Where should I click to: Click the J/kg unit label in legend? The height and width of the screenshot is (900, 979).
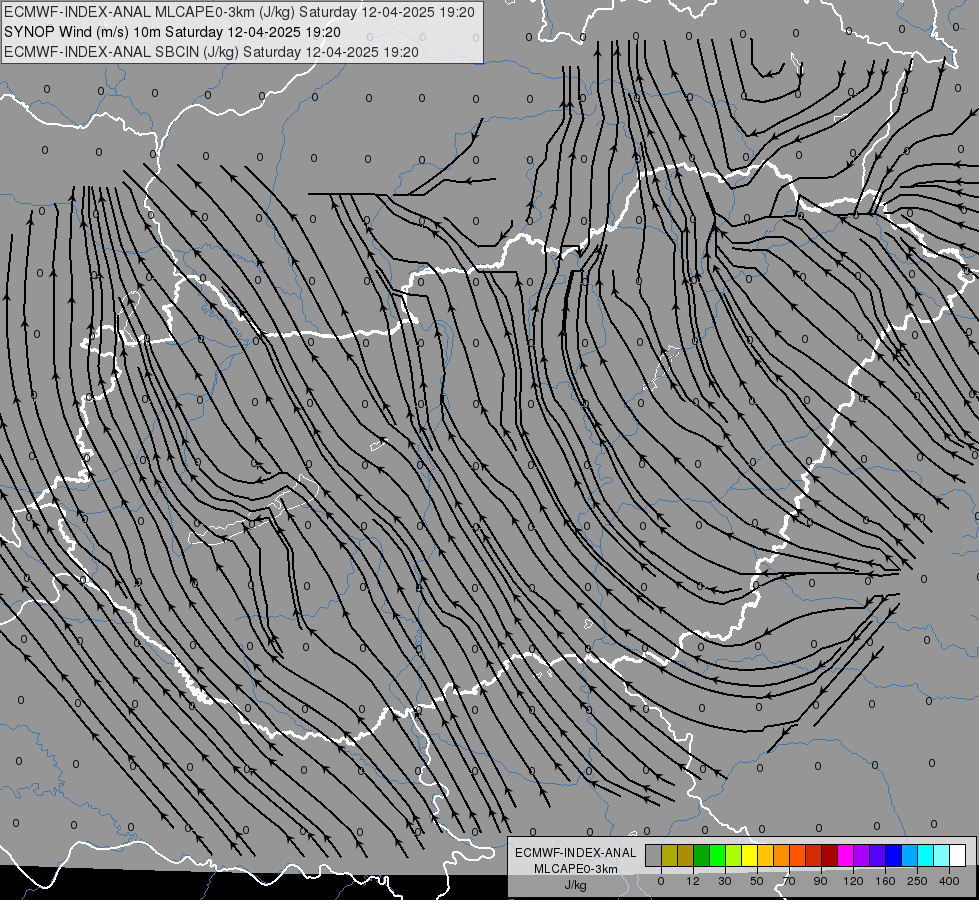click(576, 885)
